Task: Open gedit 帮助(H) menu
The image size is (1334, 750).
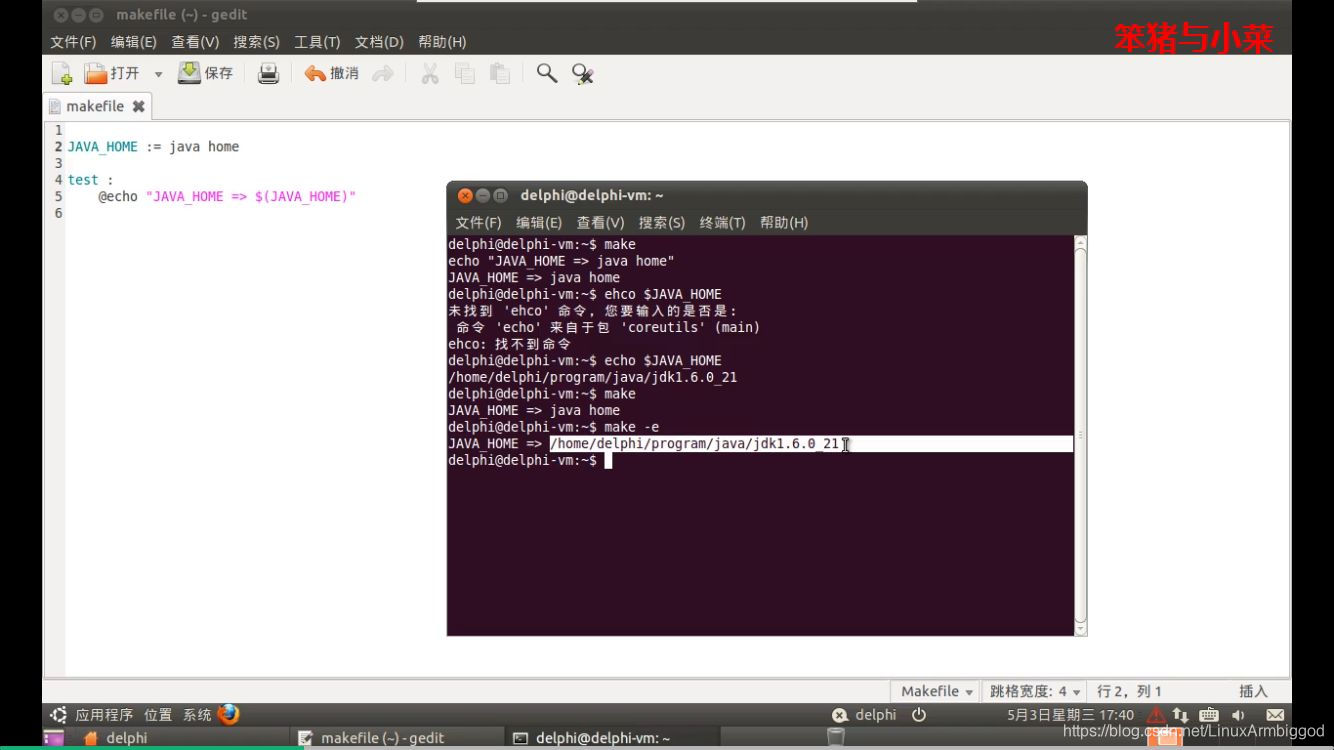Action: [442, 42]
